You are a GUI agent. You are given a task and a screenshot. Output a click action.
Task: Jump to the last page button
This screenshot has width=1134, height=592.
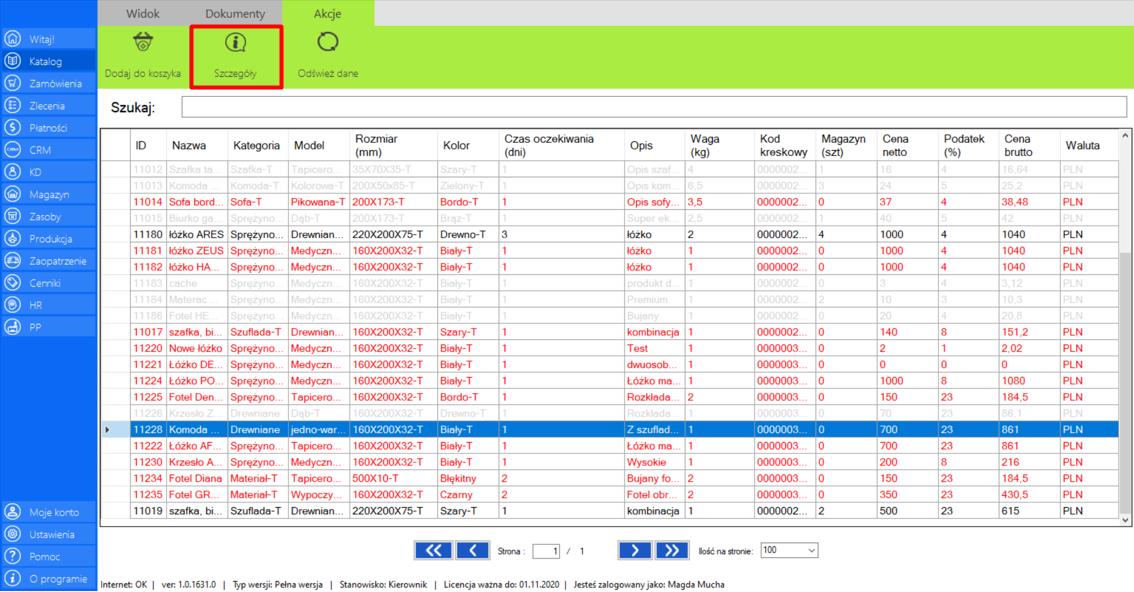pos(672,550)
